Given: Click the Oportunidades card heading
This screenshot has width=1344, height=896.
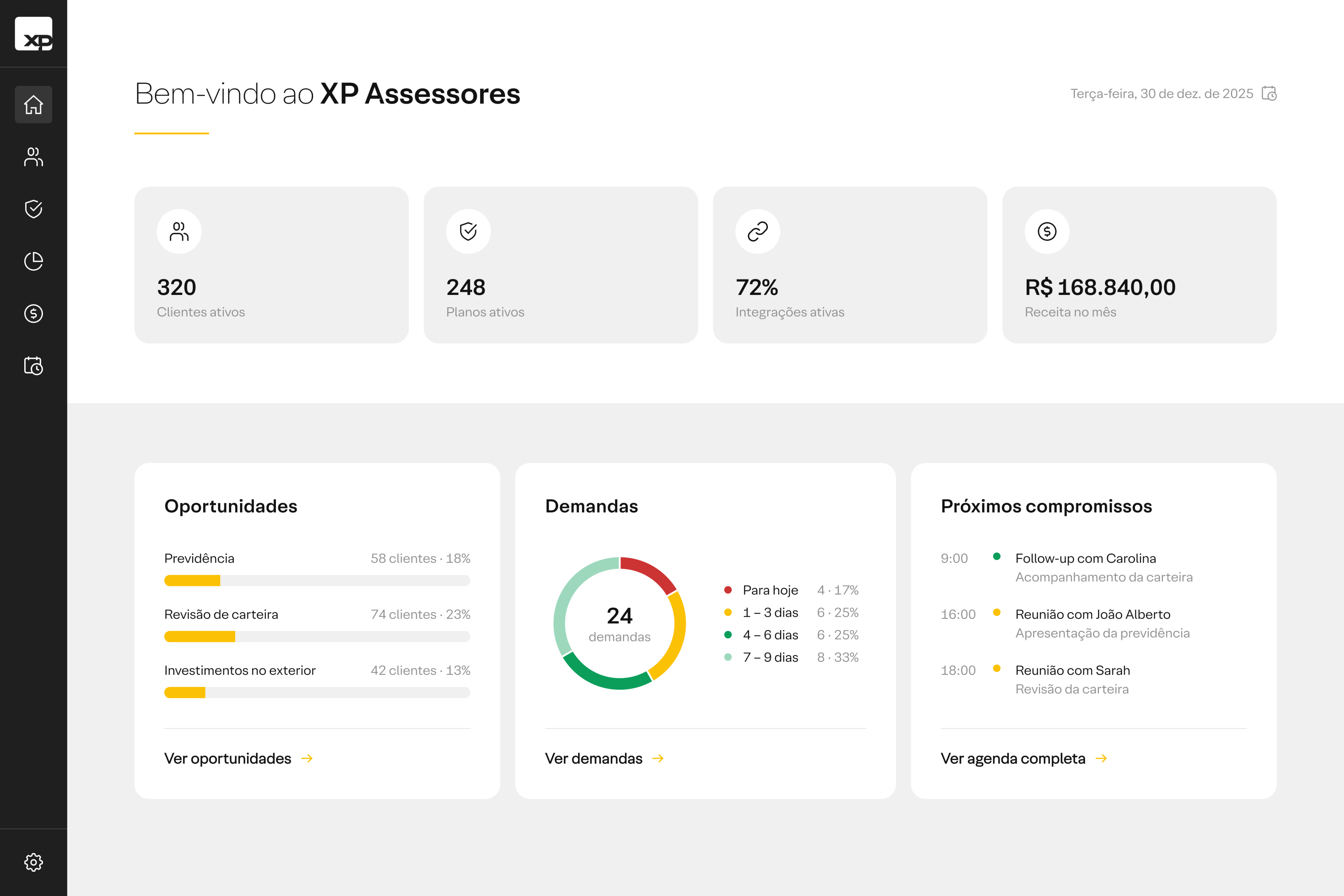Looking at the screenshot, I should [x=231, y=506].
